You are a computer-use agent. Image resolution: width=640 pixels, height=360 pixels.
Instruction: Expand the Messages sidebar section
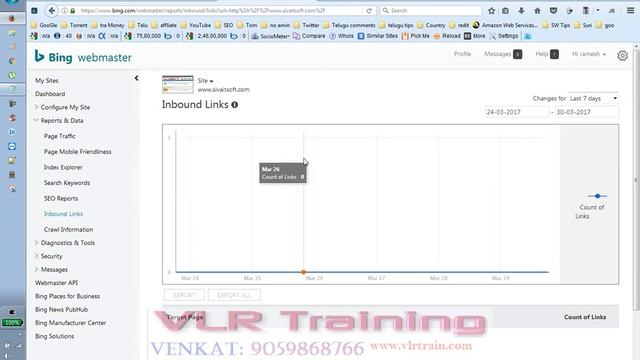coord(51,270)
